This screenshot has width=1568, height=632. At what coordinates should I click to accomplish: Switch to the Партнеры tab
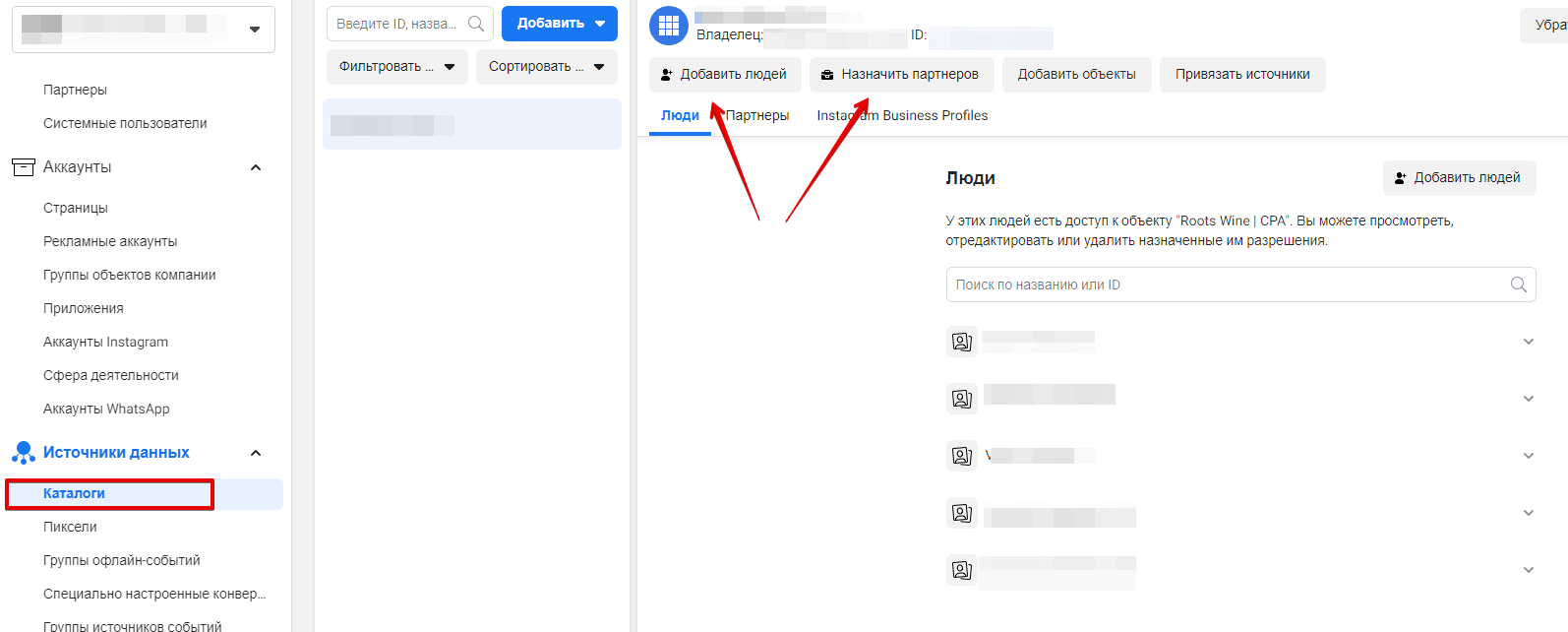757,116
